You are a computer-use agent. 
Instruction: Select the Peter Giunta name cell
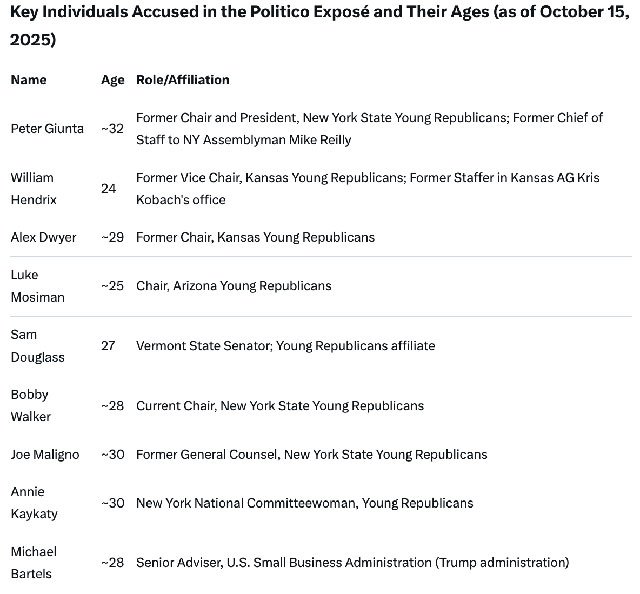[47, 129]
